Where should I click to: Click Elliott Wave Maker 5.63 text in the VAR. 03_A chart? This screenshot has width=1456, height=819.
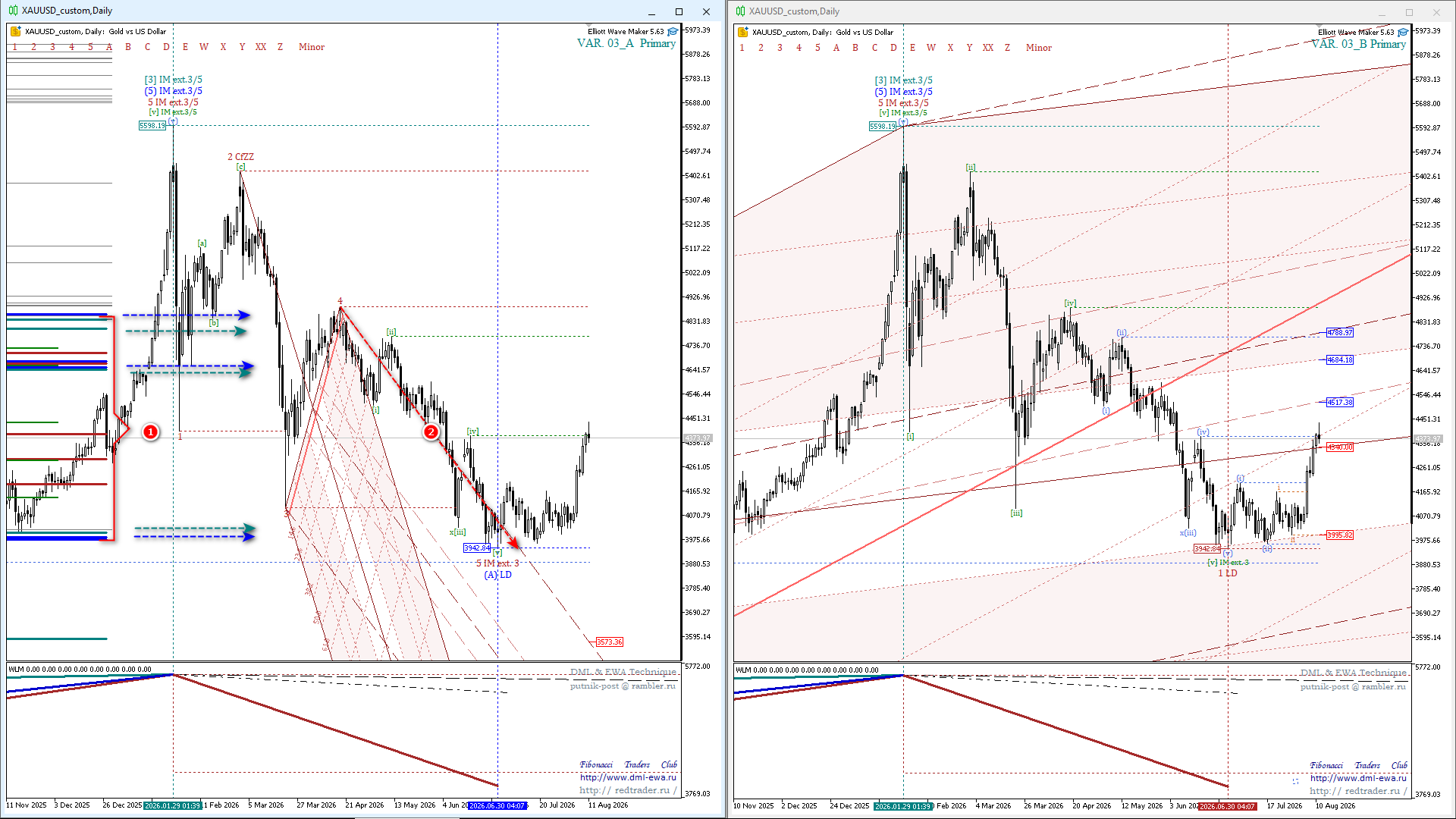click(x=626, y=32)
